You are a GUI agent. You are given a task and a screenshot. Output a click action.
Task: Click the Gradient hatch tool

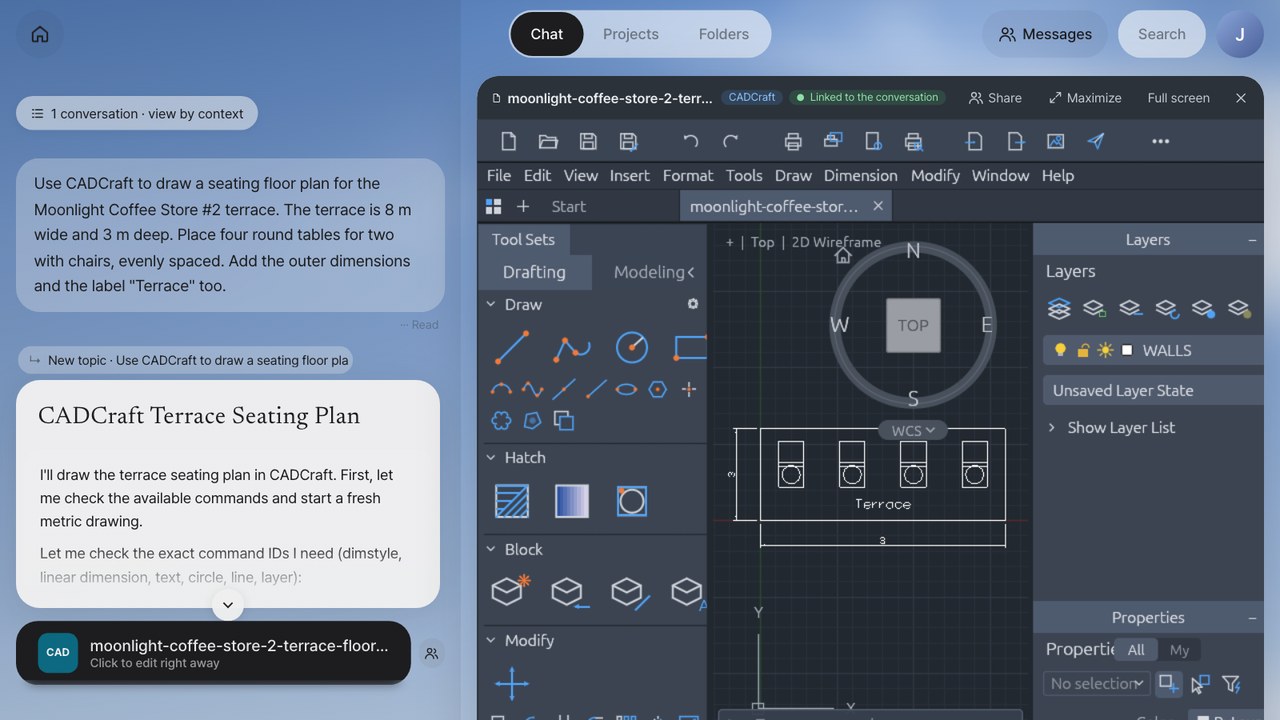pos(572,501)
